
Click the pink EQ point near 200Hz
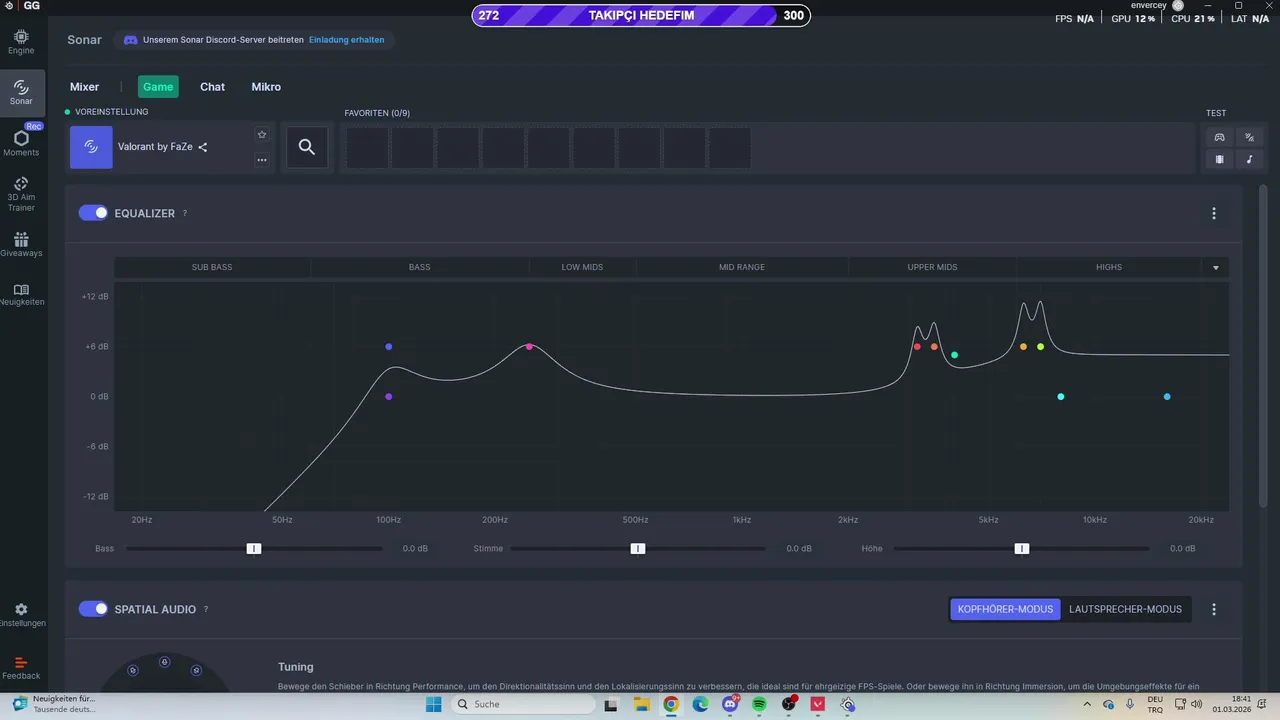530,347
